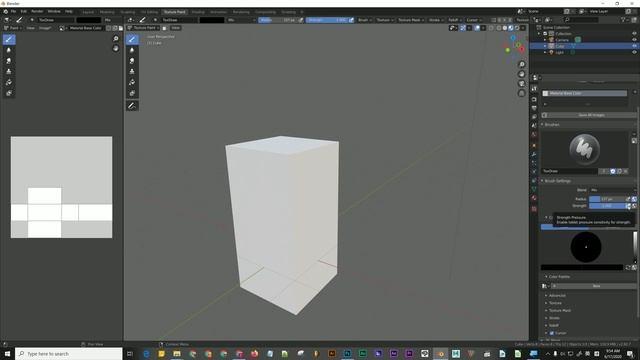The height and width of the screenshot is (360, 640).
Task: Switch to the Shading workspace tab
Action: tap(198, 12)
